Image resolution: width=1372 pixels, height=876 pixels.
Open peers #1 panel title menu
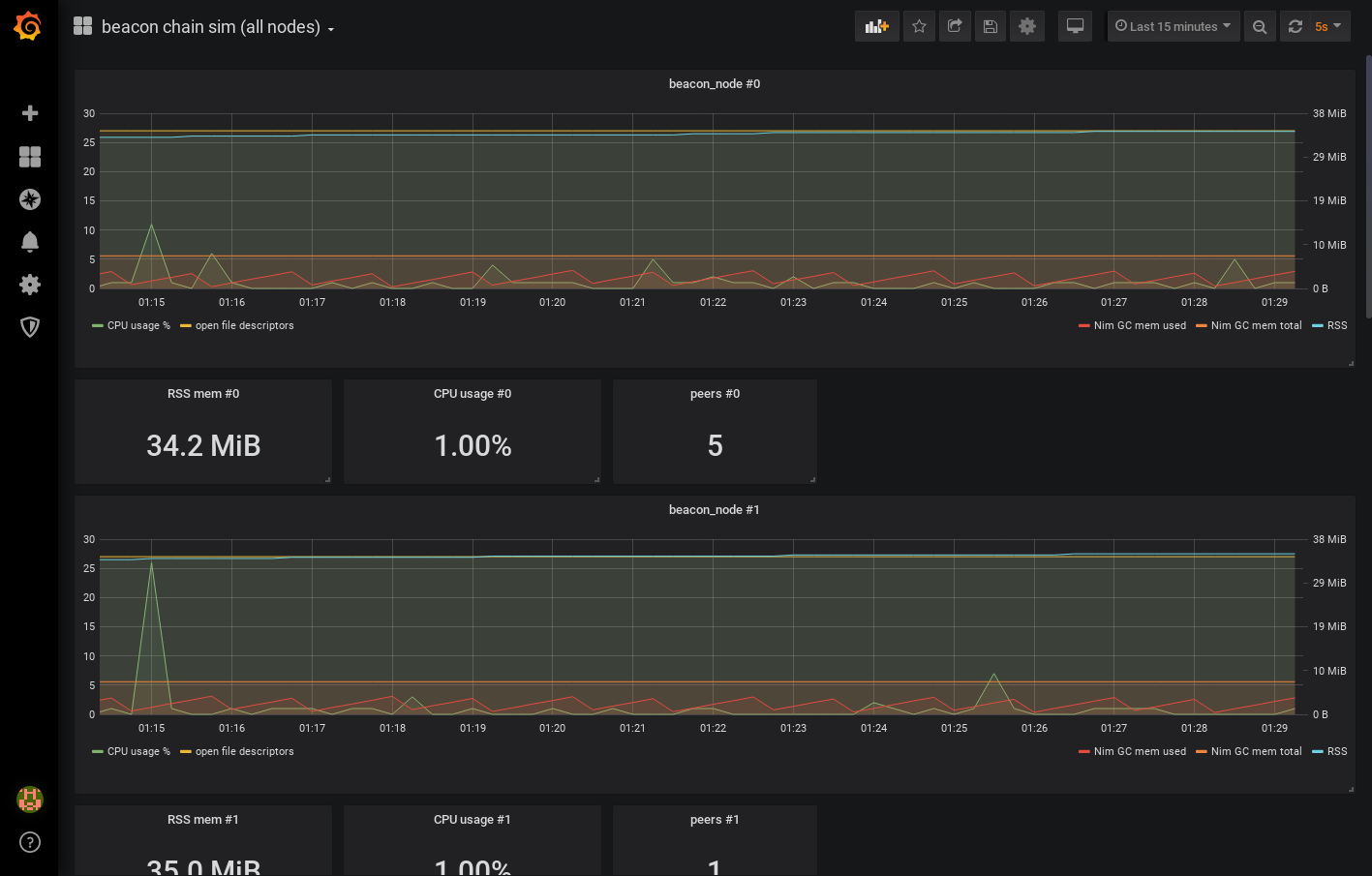pos(715,820)
